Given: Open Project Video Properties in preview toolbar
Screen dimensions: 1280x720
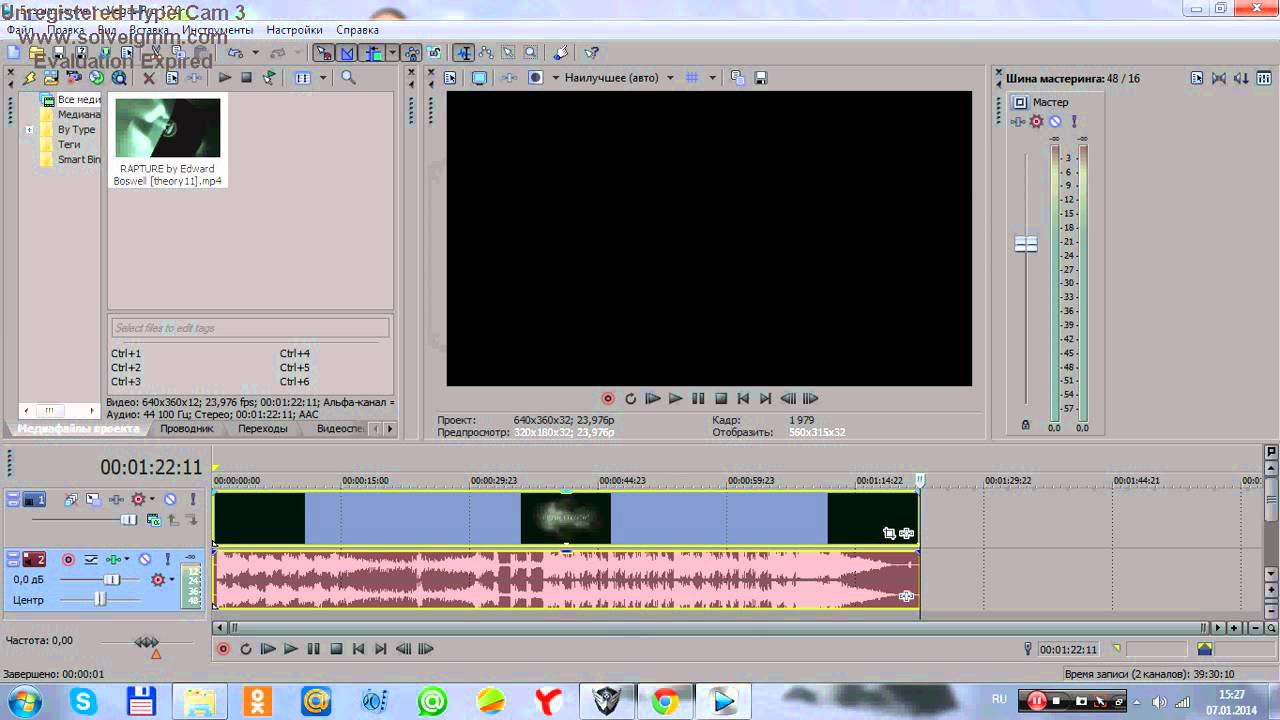Looking at the screenshot, I should coord(450,77).
